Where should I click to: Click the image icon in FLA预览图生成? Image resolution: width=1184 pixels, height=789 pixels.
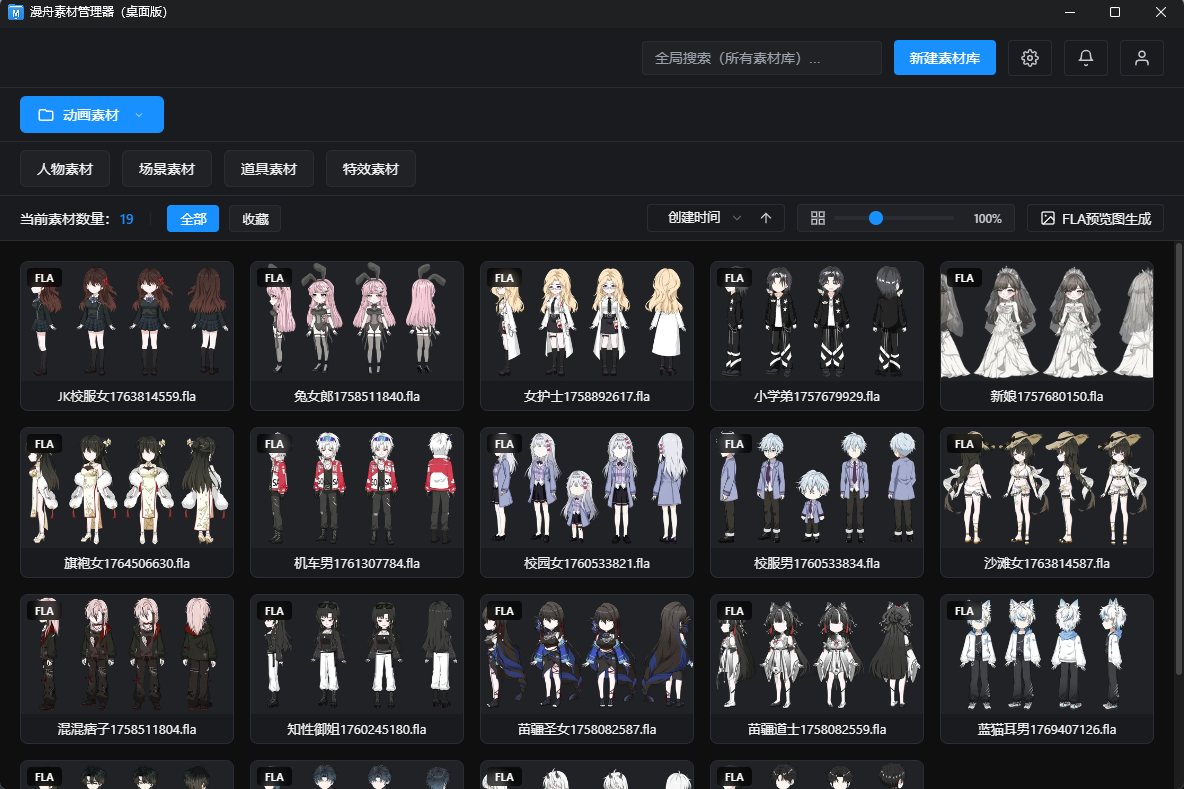pyautogui.click(x=1048, y=218)
